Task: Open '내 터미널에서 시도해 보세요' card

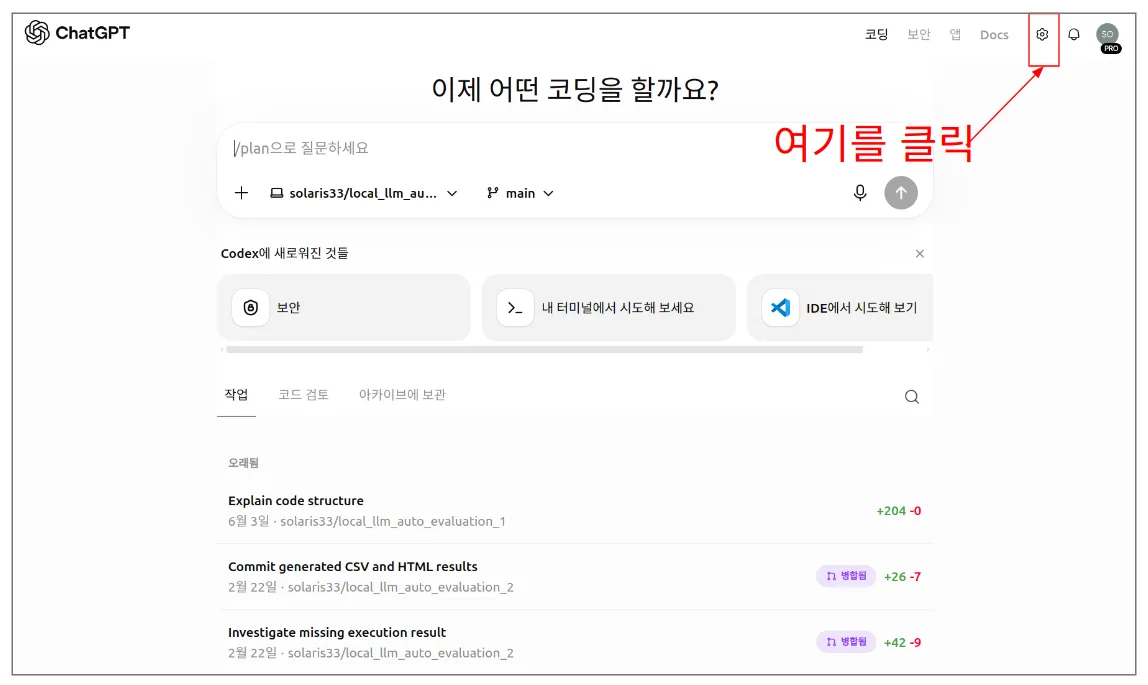Action: (609, 307)
